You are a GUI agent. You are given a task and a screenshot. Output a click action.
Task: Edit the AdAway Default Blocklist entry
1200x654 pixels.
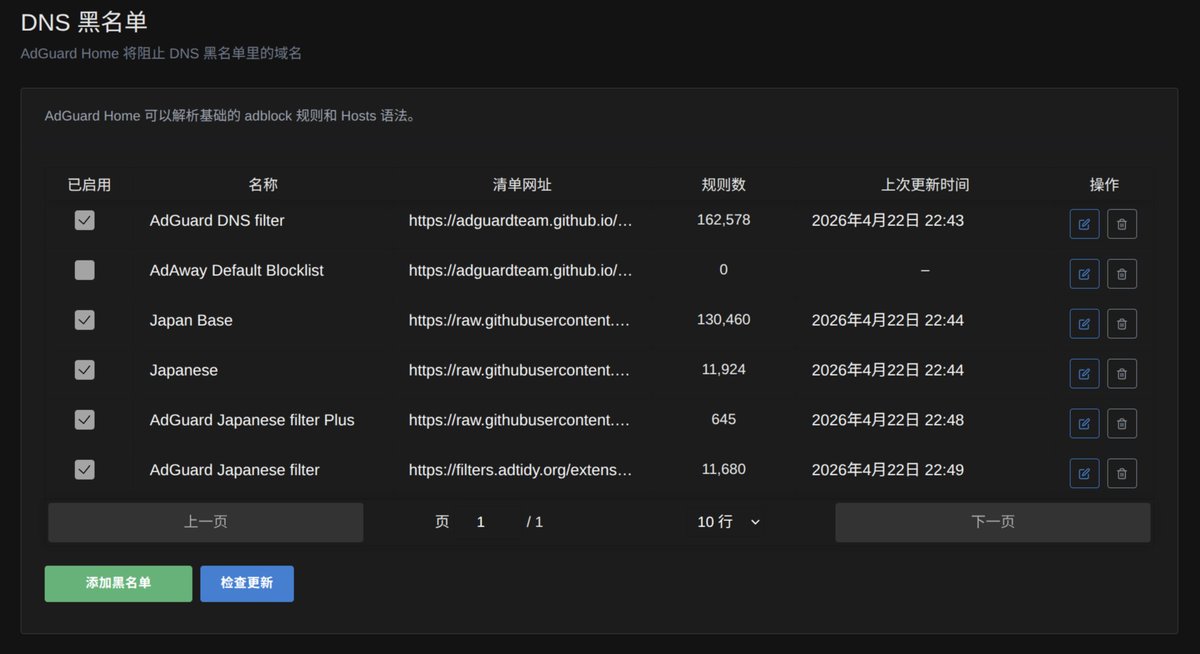coord(1084,274)
